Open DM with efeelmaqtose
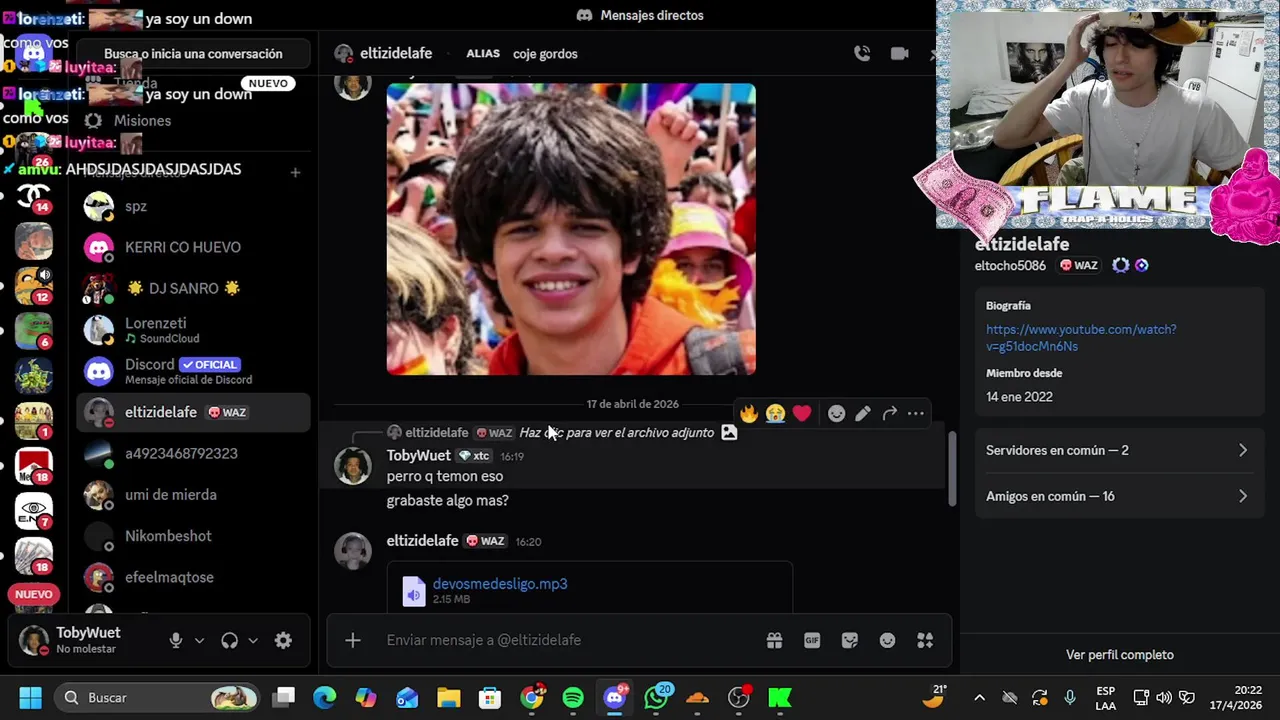The image size is (1280, 720). tap(193, 577)
